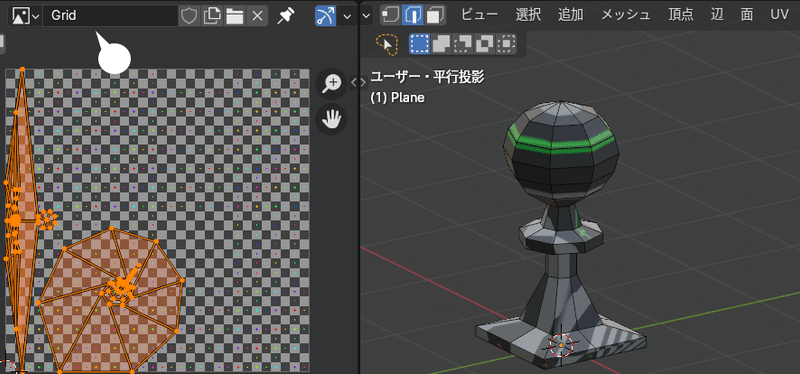Switch to edge select mode
The width and height of the screenshot is (800, 374).
[x=412, y=15]
